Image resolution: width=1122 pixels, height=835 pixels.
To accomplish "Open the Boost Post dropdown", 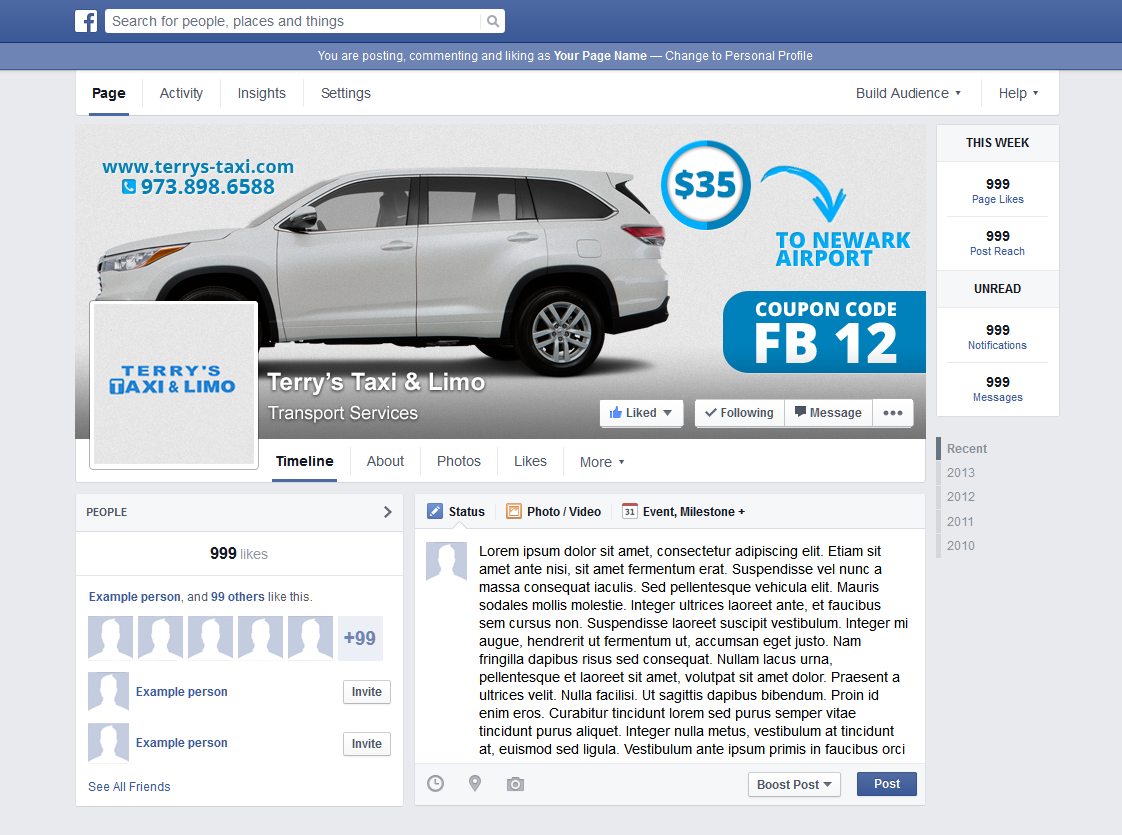I will coord(794,785).
